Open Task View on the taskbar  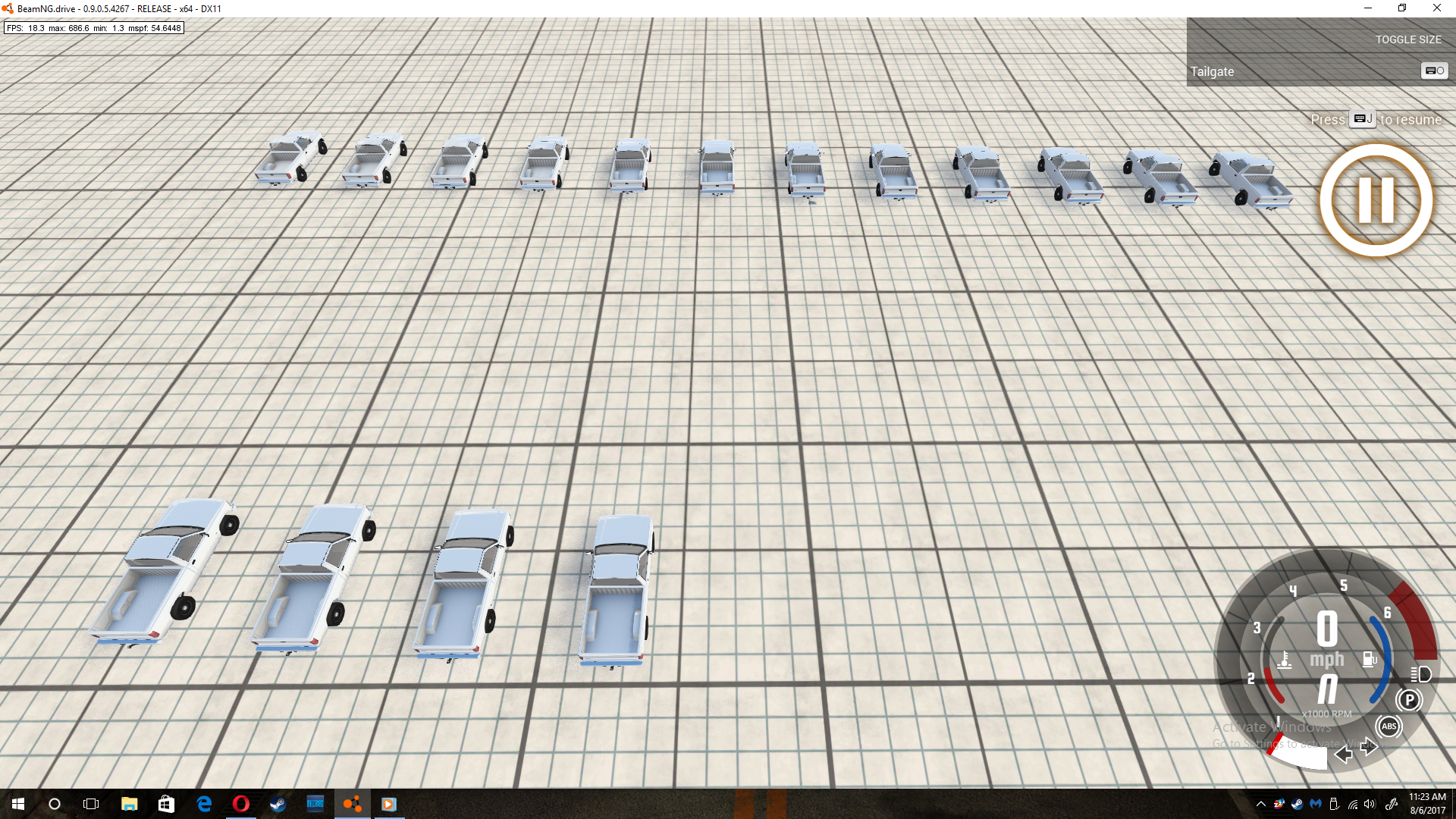(x=91, y=804)
